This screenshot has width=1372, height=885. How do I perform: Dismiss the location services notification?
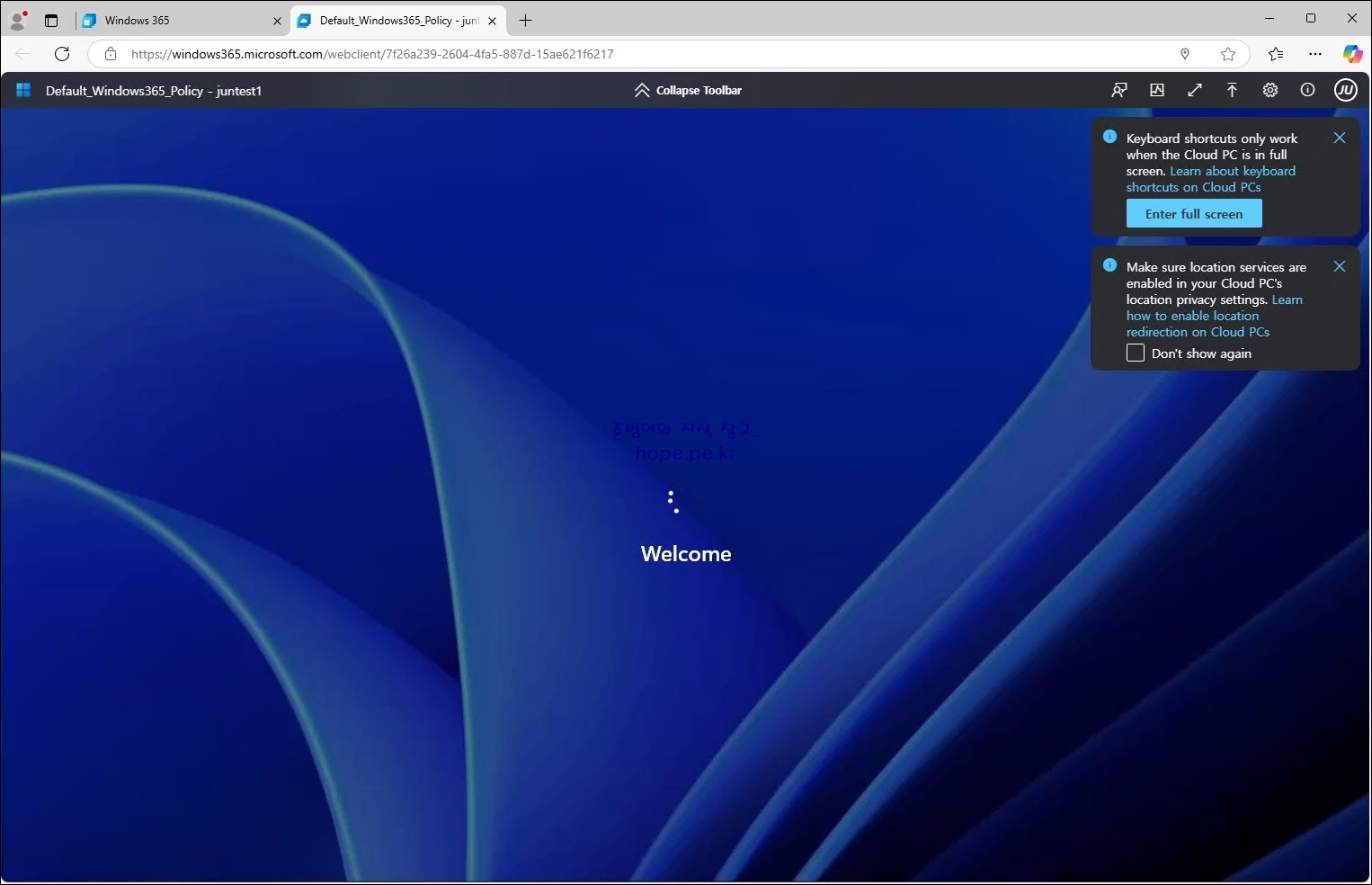click(1340, 266)
